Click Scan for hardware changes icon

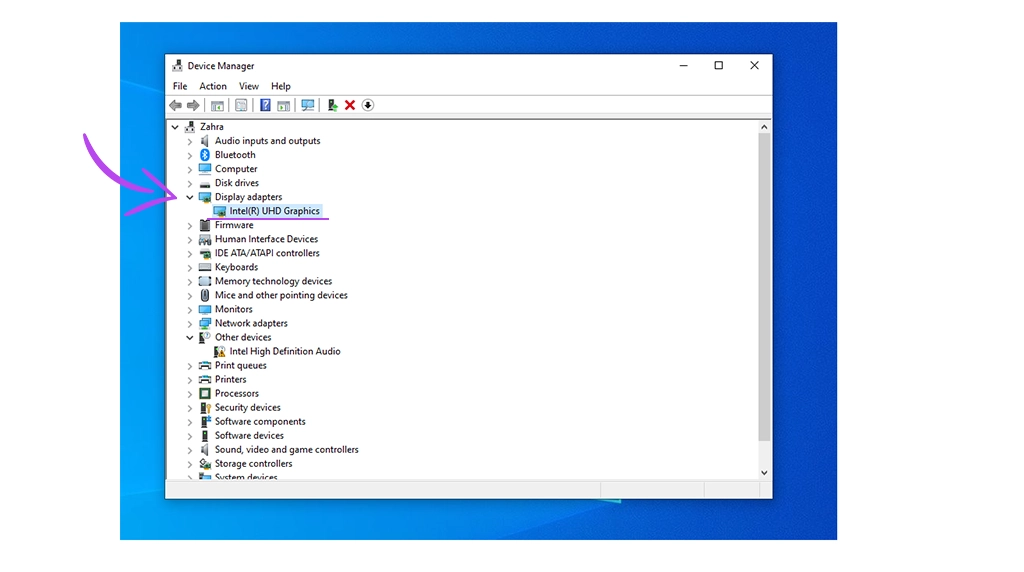308,105
